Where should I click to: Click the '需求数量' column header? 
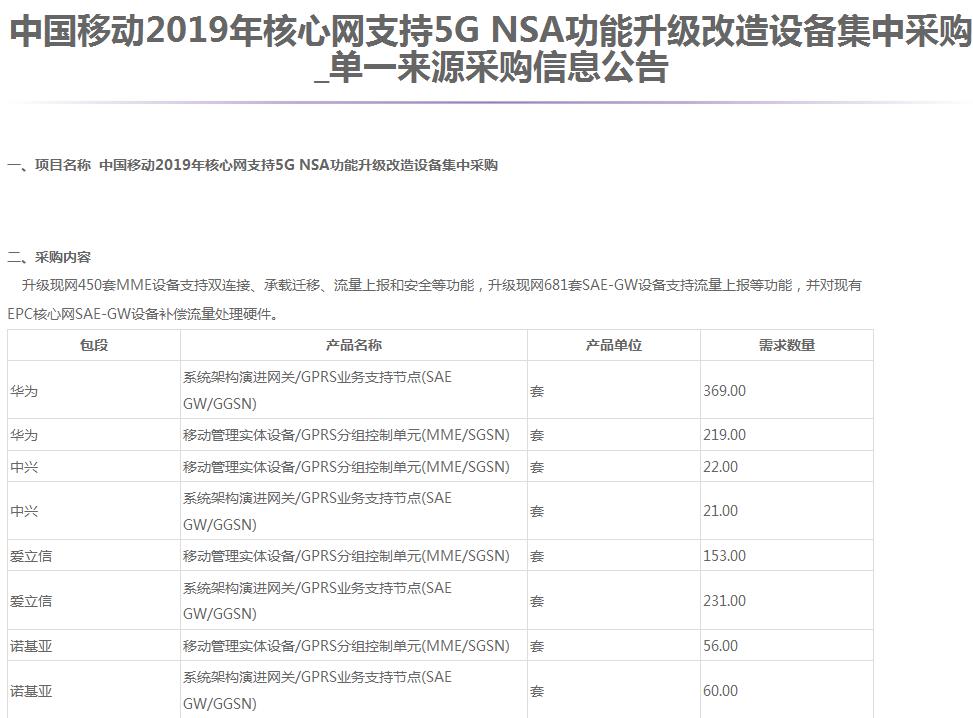coord(787,345)
